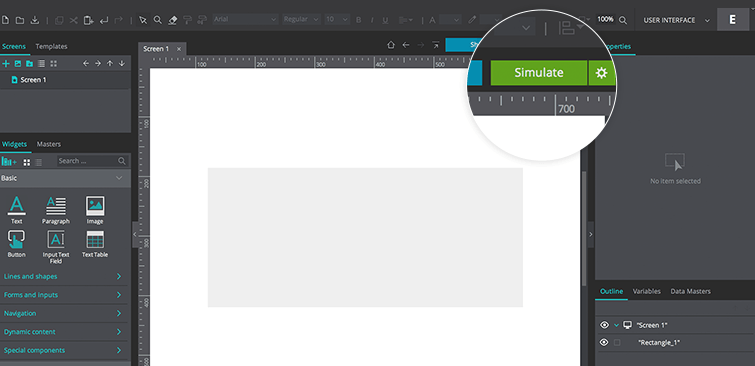Tick the checkbox beside Rectangle_1
This screenshot has width=755, height=366.
(617, 343)
